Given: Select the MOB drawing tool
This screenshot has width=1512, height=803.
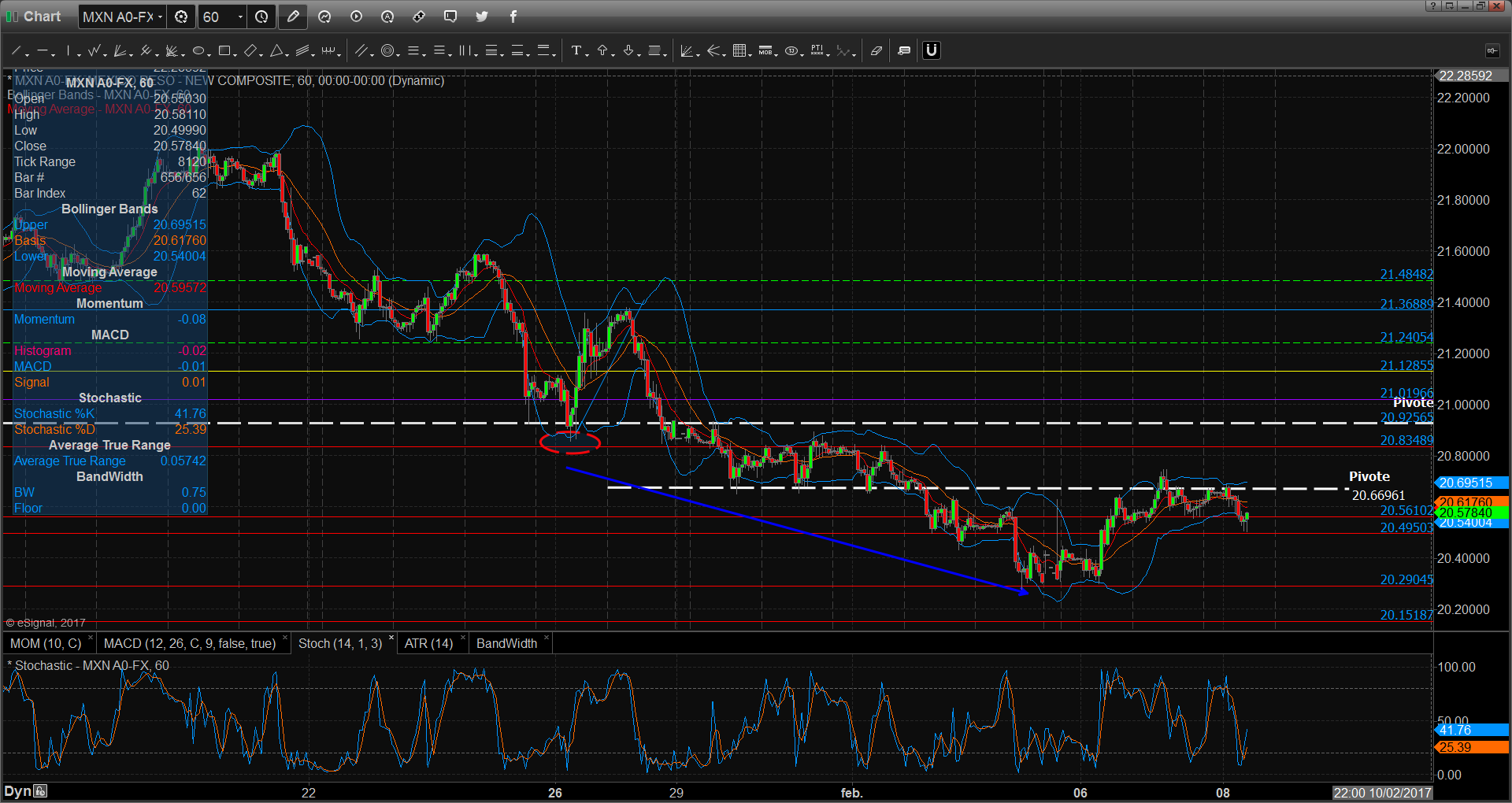Looking at the screenshot, I should 765,51.
